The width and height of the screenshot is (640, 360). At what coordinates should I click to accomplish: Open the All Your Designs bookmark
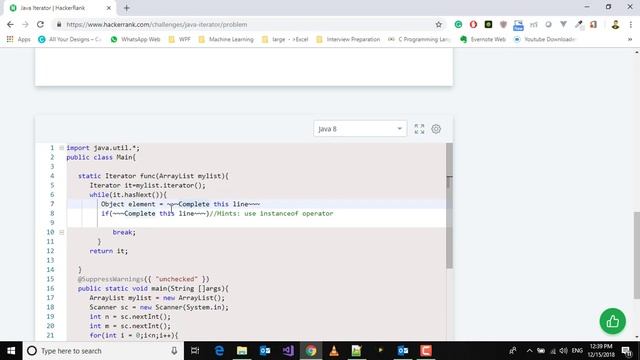[x=69, y=39]
